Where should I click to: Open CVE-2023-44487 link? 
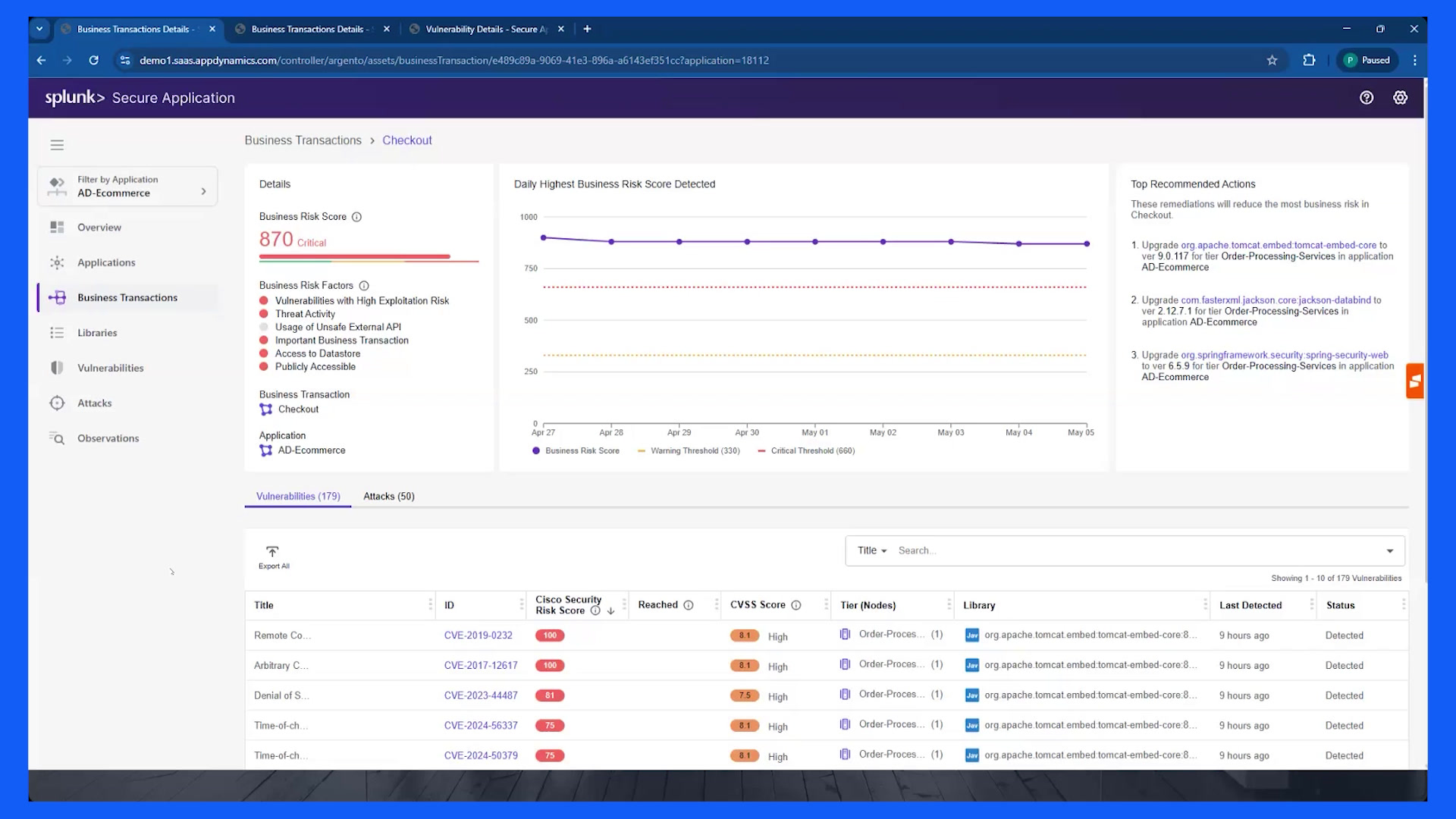pos(481,695)
